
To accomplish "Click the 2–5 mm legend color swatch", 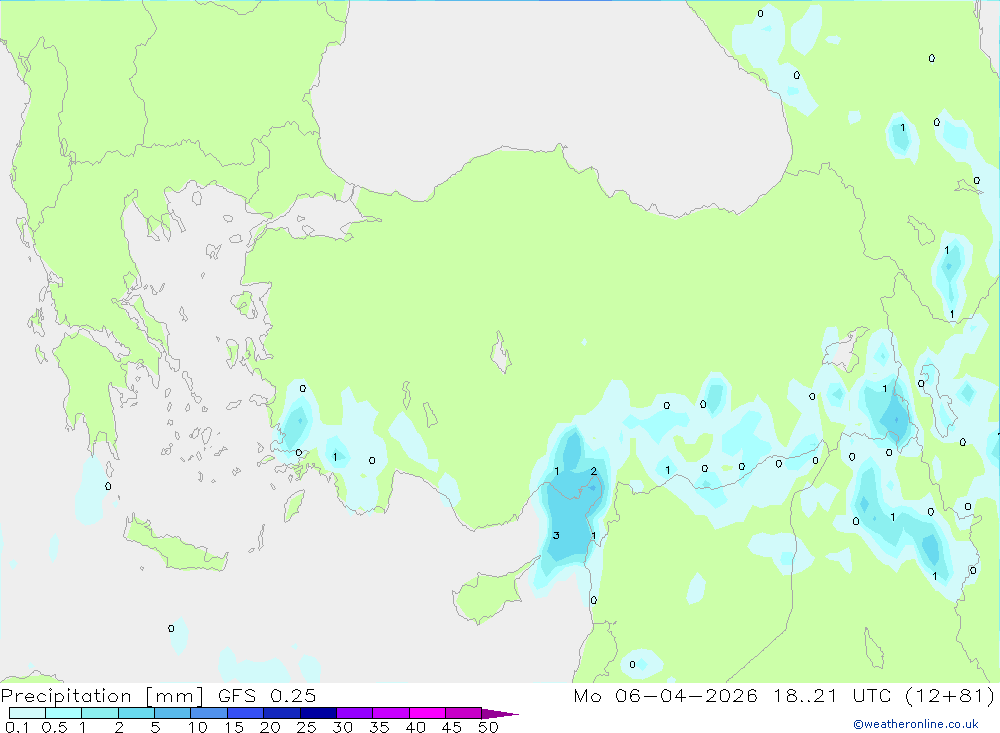I will (136, 713).
